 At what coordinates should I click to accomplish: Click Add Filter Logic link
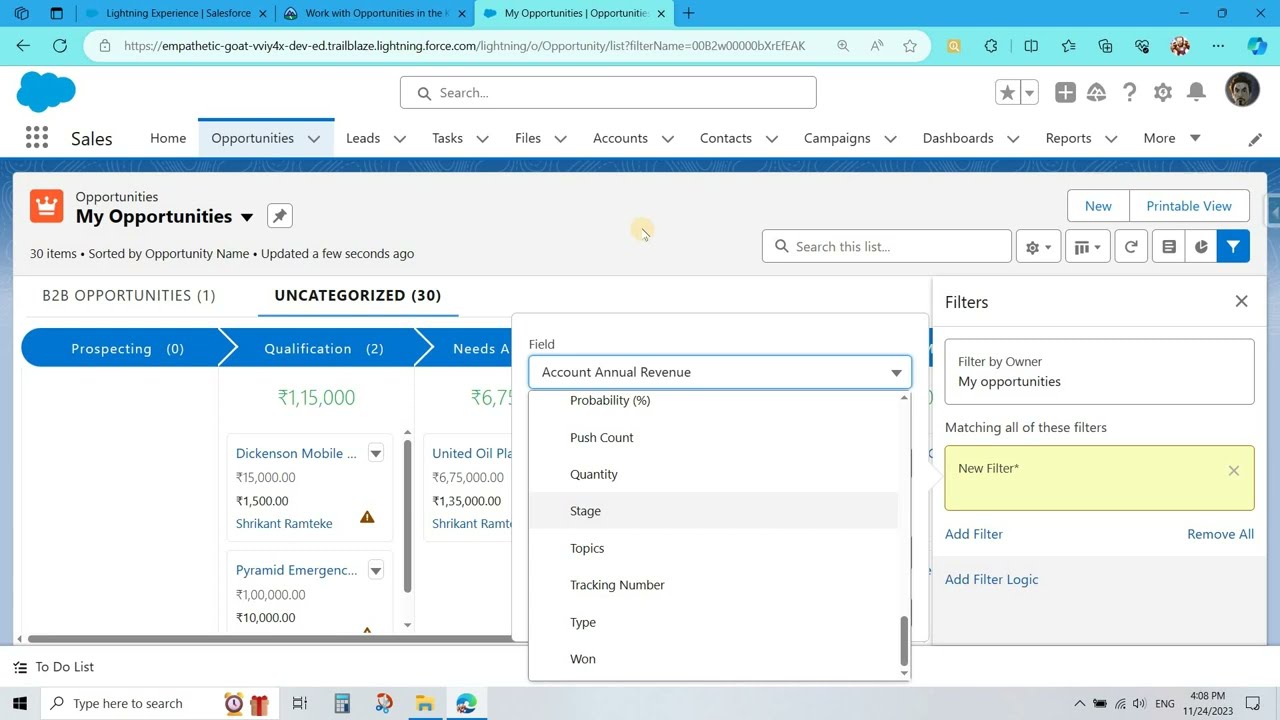click(991, 579)
